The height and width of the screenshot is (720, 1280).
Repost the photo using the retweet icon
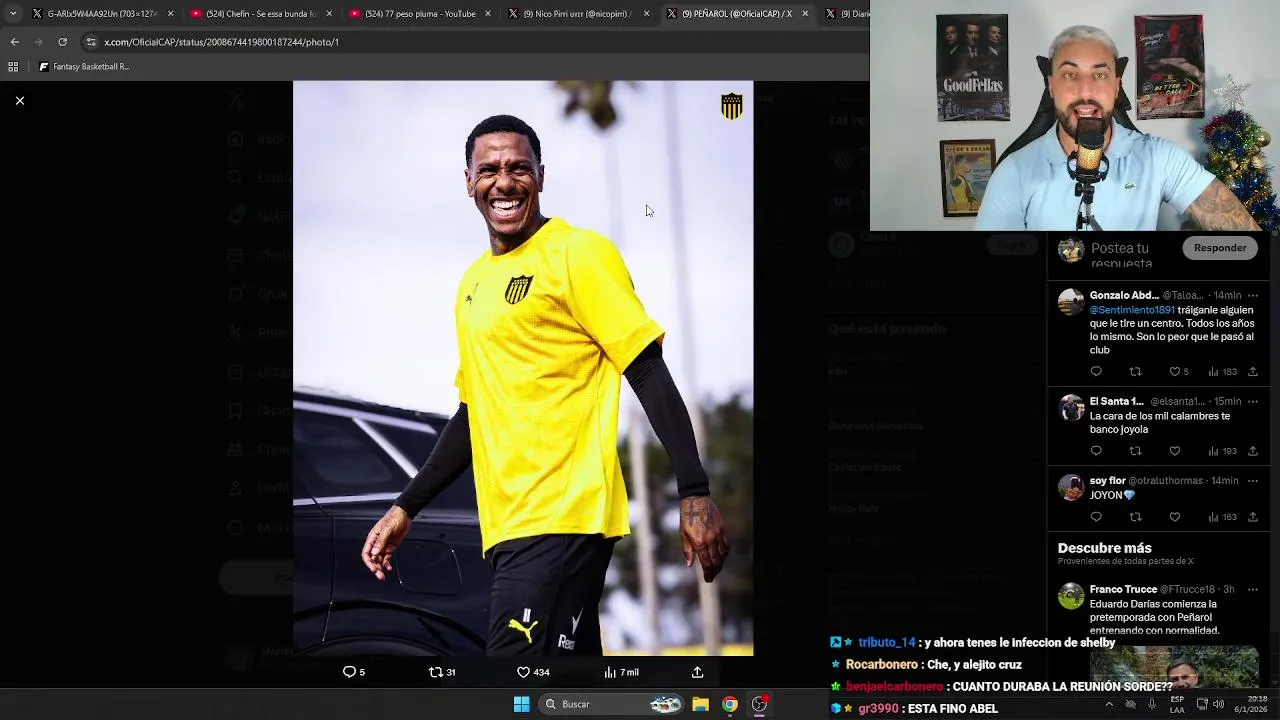[x=435, y=672]
